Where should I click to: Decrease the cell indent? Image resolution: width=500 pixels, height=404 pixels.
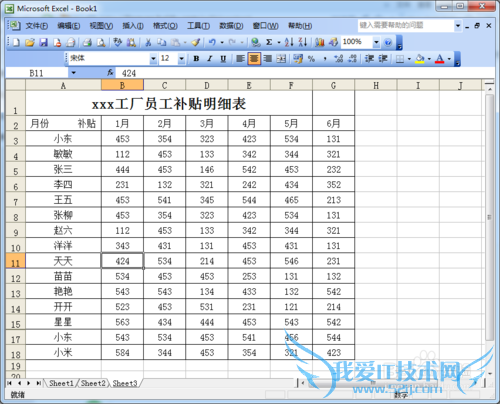click(369, 59)
